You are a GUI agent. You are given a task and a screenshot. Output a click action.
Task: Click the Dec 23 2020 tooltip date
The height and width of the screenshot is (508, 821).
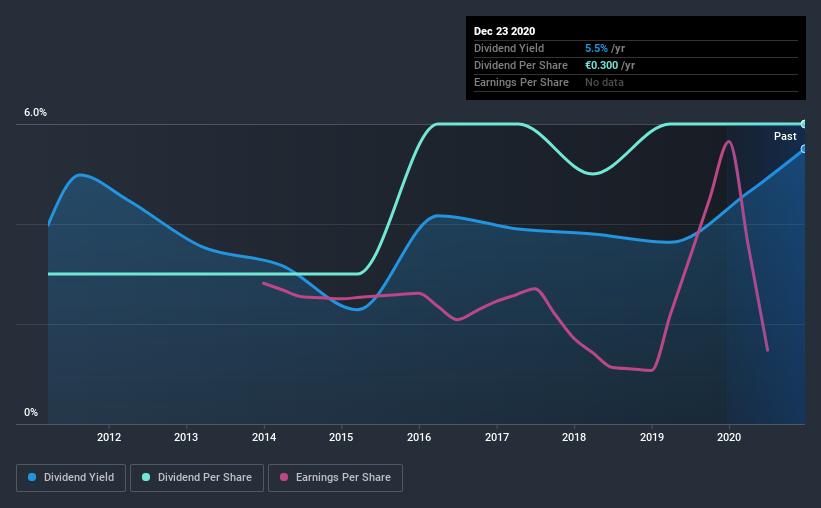click(x=504, y=31)
